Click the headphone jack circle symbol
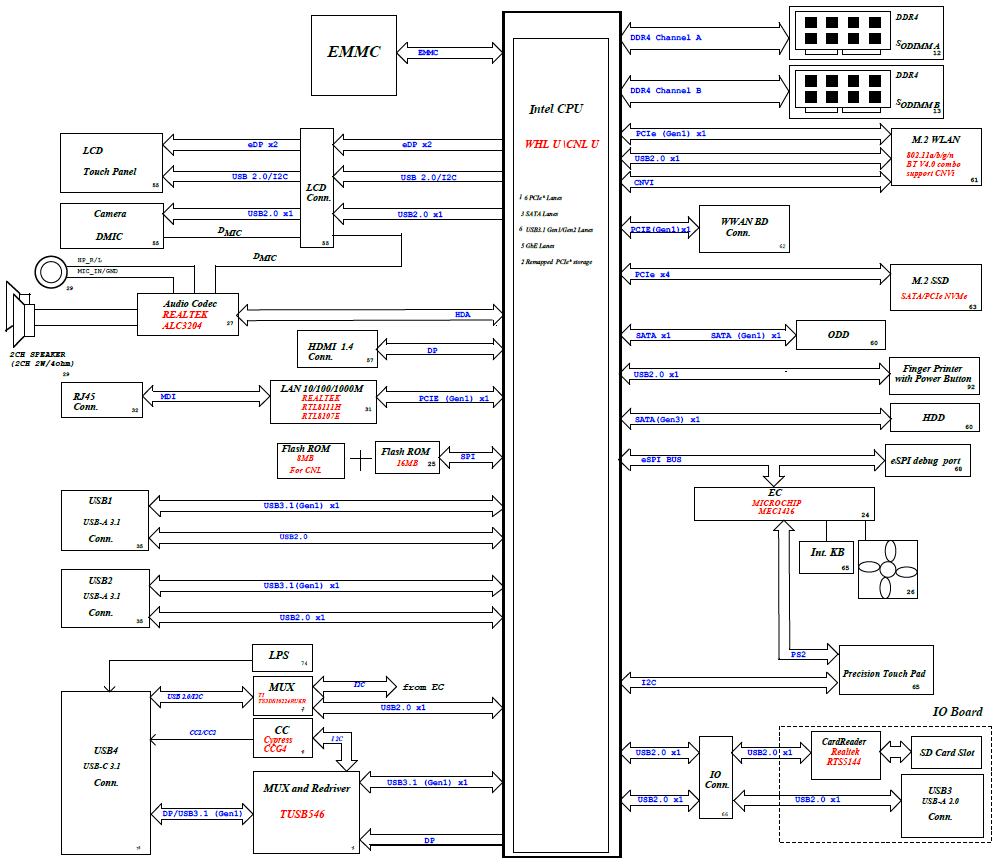Viewport: 1001px width, 861px height. [50, 270]
